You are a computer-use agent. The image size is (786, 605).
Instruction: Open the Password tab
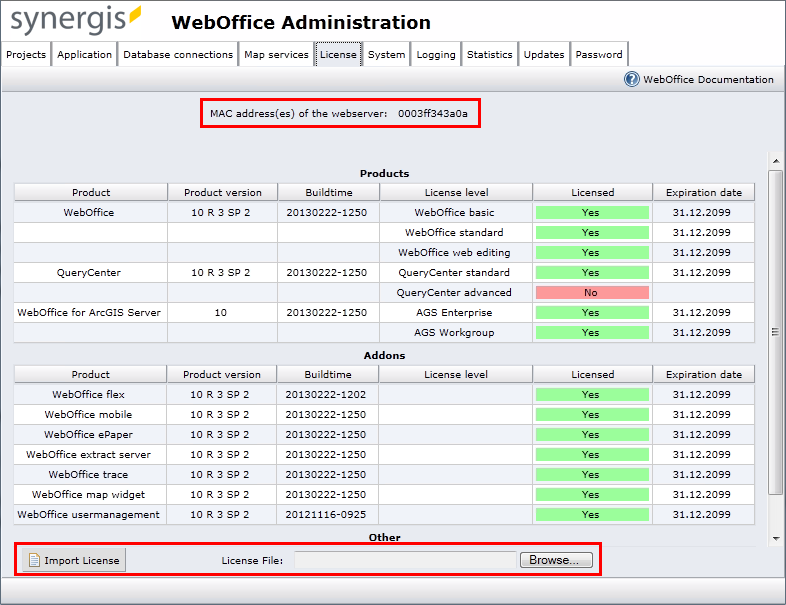[x=599, y=55]
